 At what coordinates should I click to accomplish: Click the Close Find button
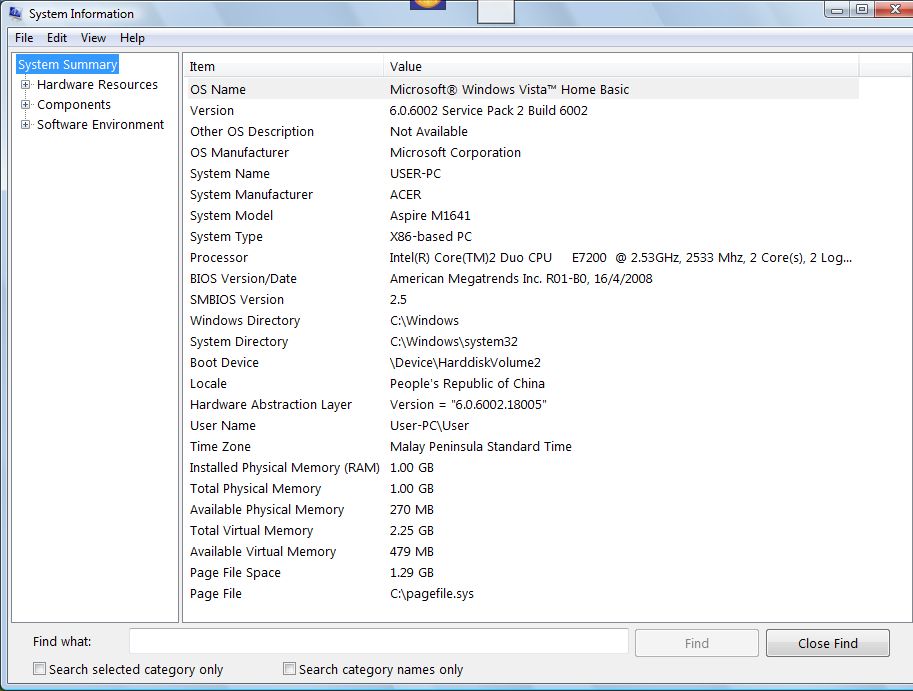pyautogui.click(x=827, y=643)
